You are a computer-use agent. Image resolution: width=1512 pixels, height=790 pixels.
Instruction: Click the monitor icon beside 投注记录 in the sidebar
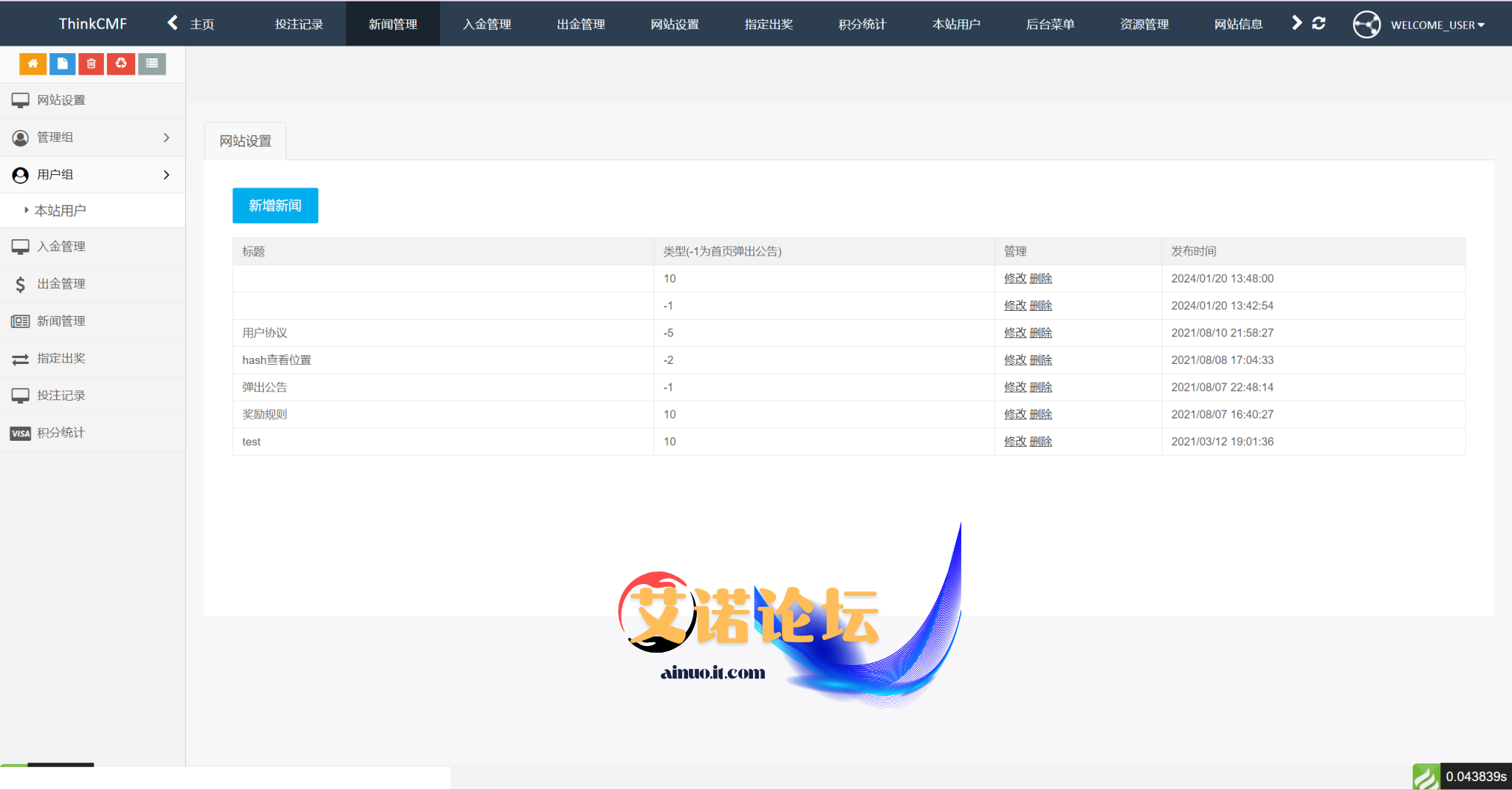[20, 396]
